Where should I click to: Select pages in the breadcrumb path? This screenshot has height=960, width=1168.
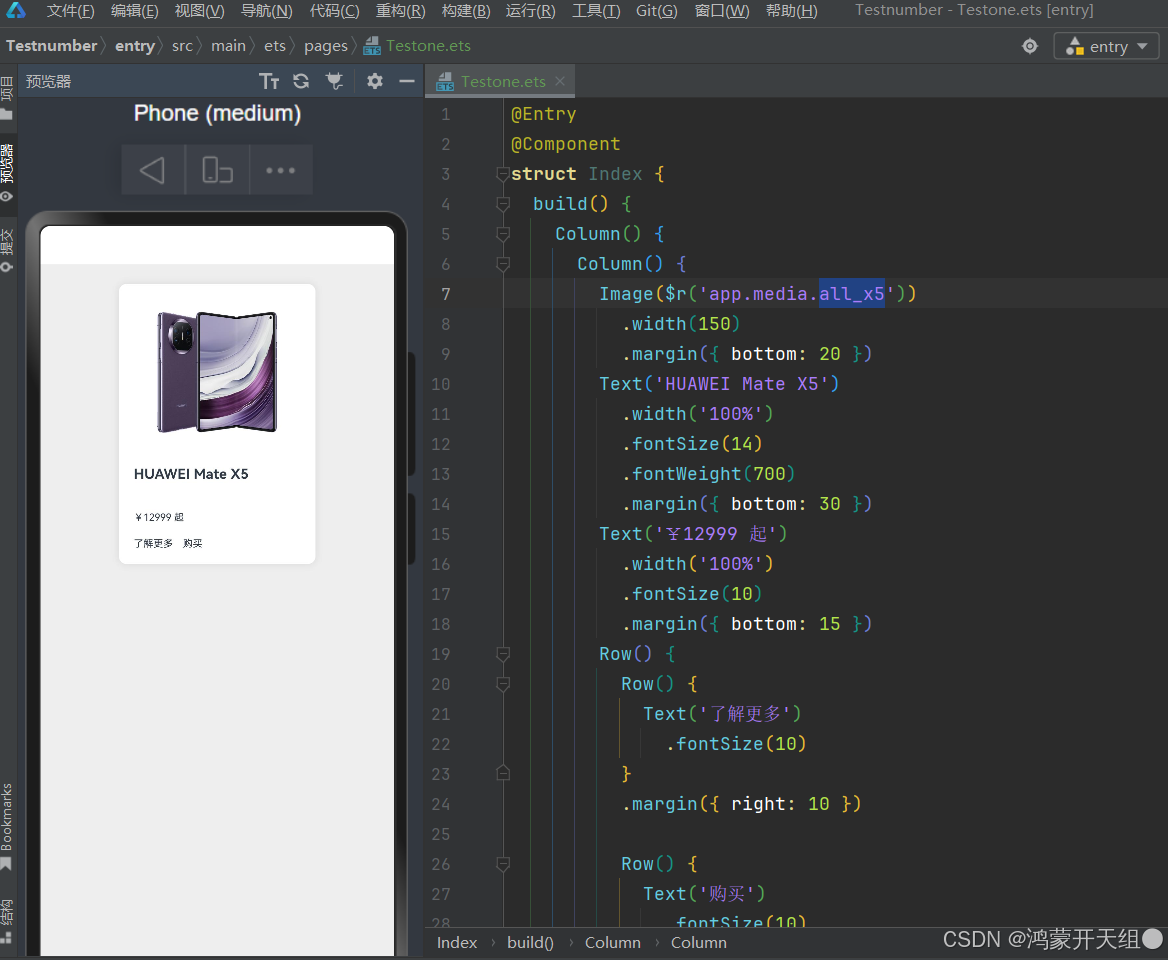[x=326, y=46]
